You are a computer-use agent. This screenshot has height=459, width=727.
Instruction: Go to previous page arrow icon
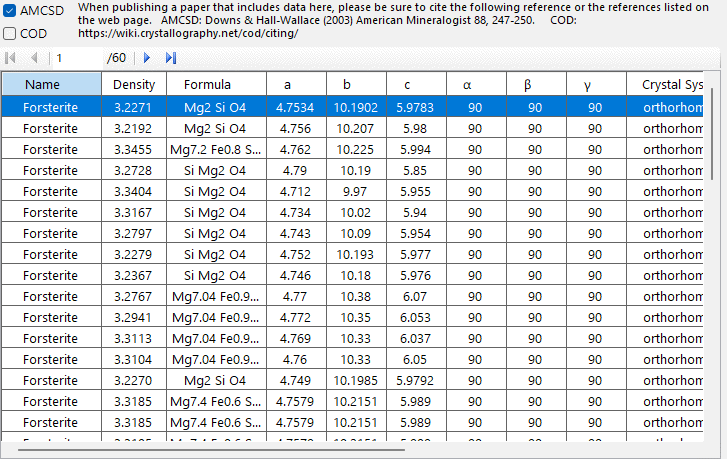(x=34, y=58)
